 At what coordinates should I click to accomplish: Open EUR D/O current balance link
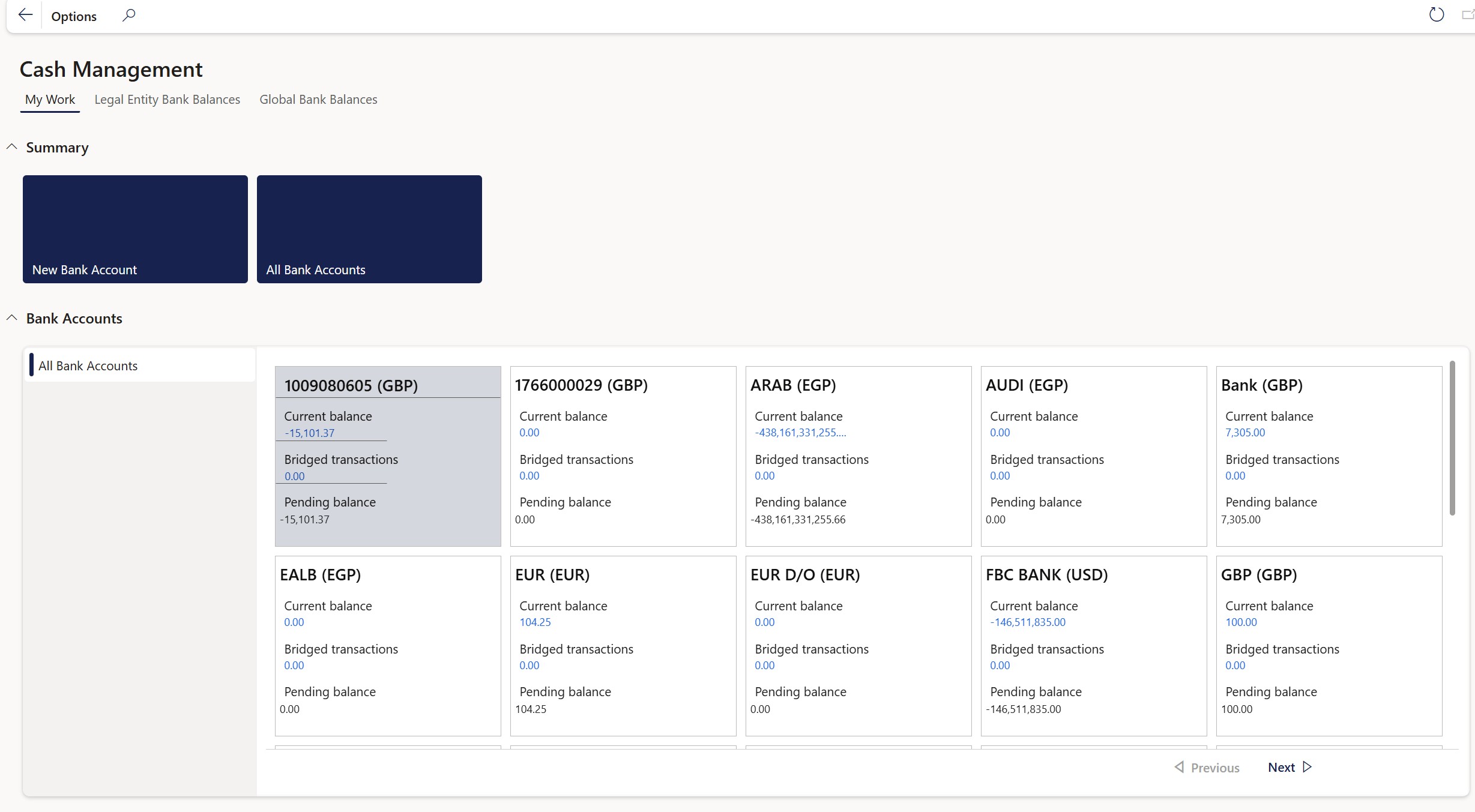point(765,622)
